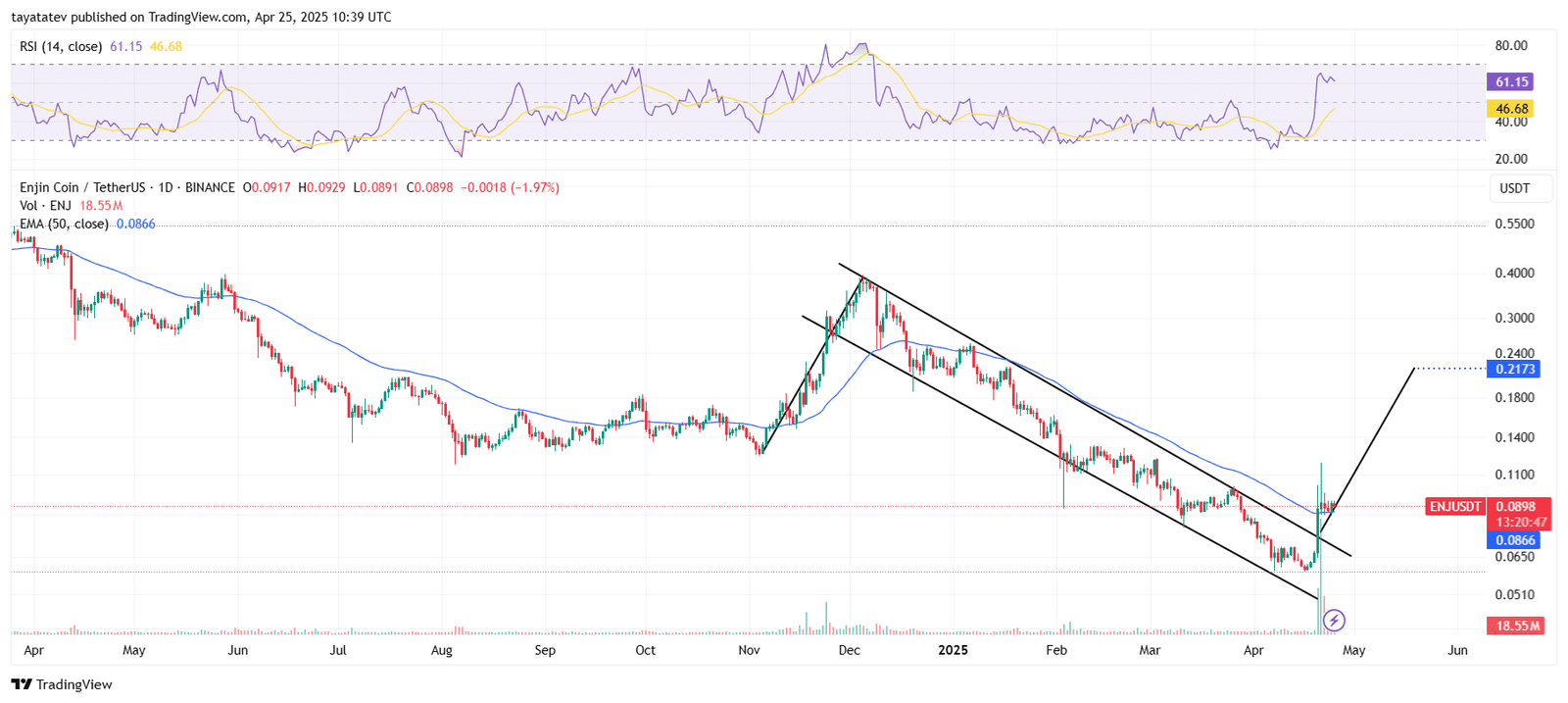
Task: Click the BINANCE exchange text in title
Action: [x=210, y=187]
